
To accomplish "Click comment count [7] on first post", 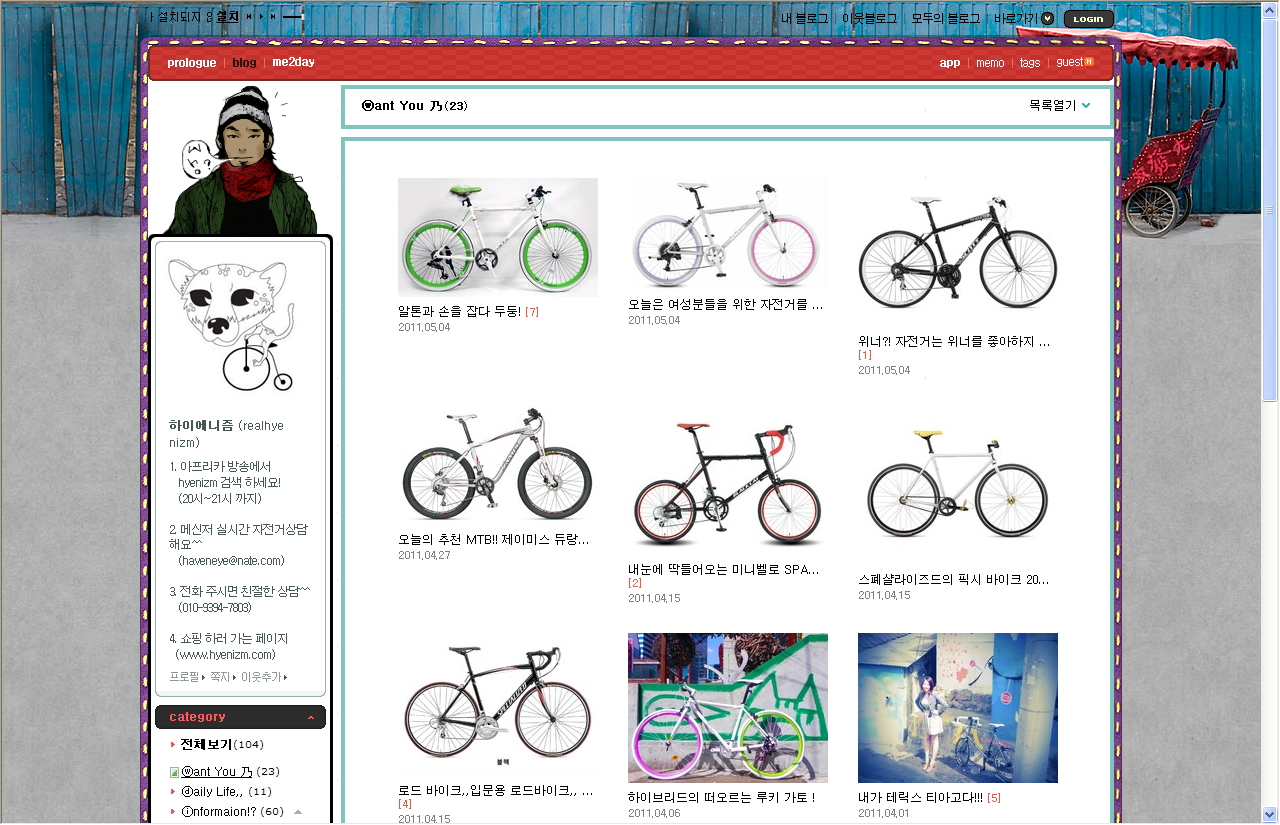I will (532, 312).
